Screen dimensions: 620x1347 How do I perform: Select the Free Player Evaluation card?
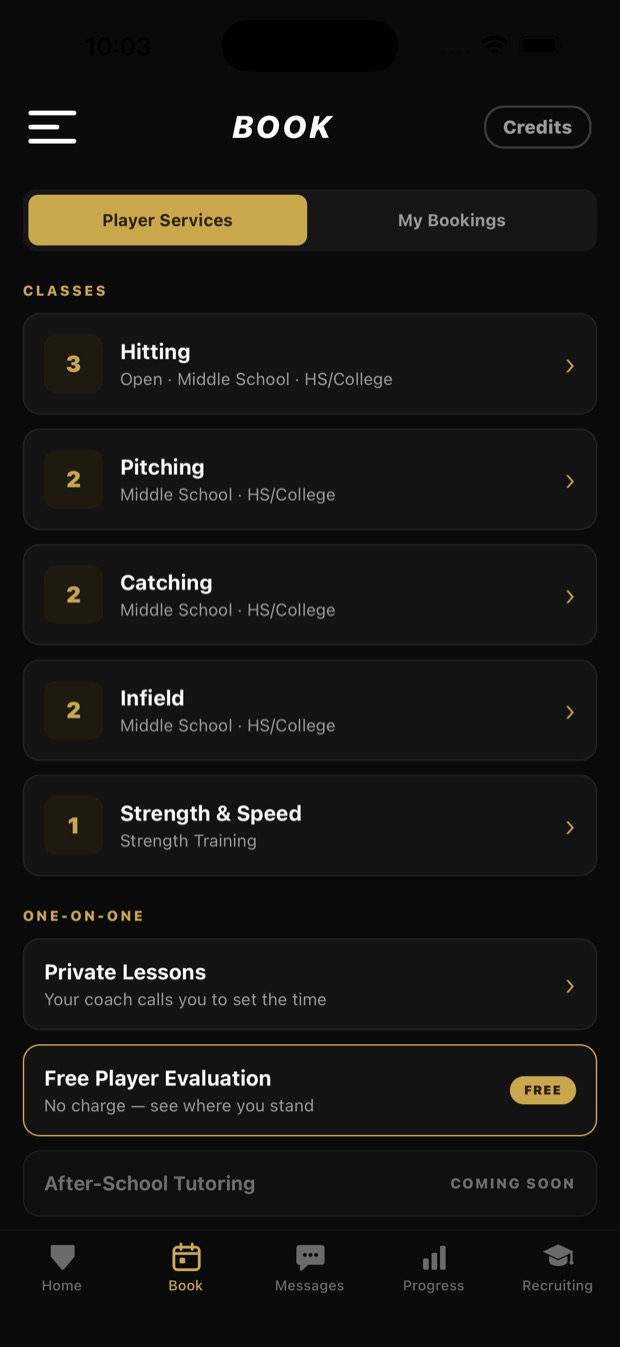click(310, 1090)
